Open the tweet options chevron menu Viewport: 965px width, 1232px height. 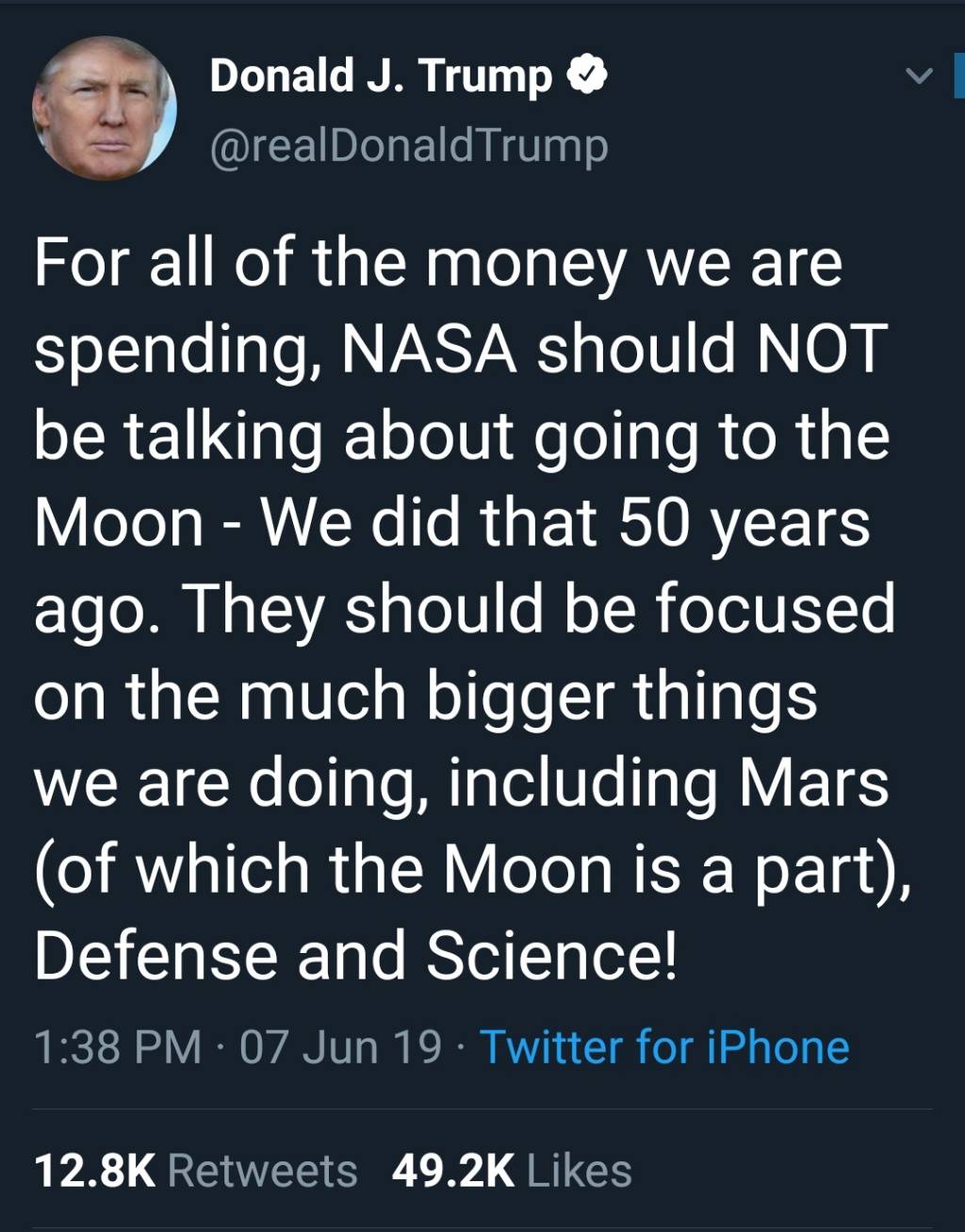919,76
